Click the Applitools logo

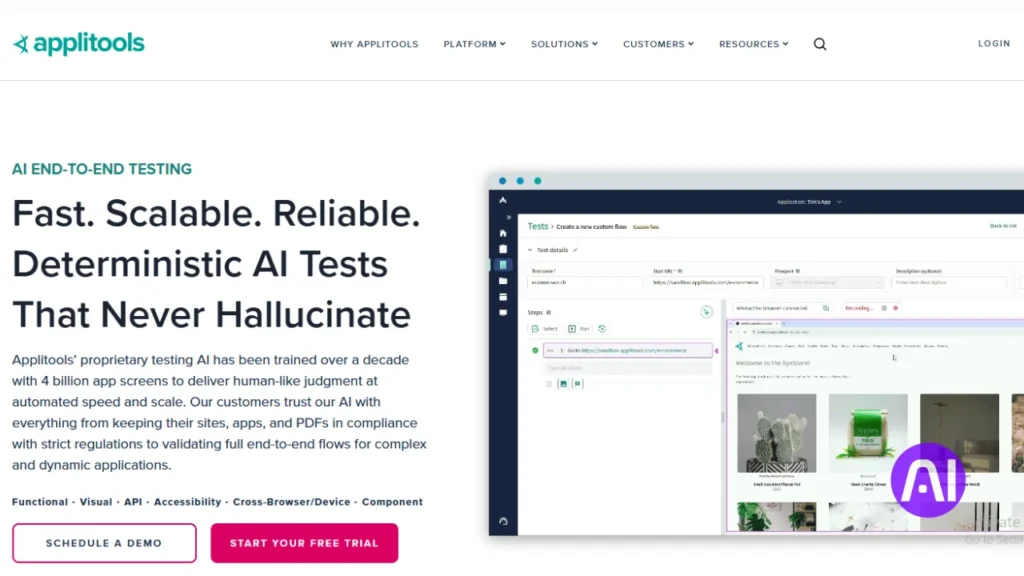pyautogui.click(x=78, y=43)
